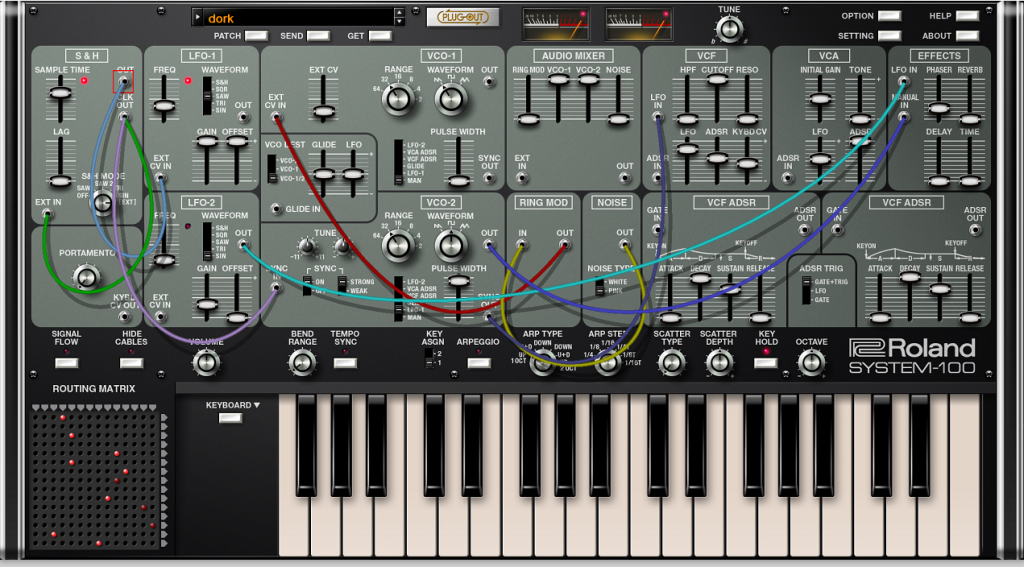Click the S&H MODE rotary selector
The height and width of the screenshot is (567, 1024).
point(103,202)
